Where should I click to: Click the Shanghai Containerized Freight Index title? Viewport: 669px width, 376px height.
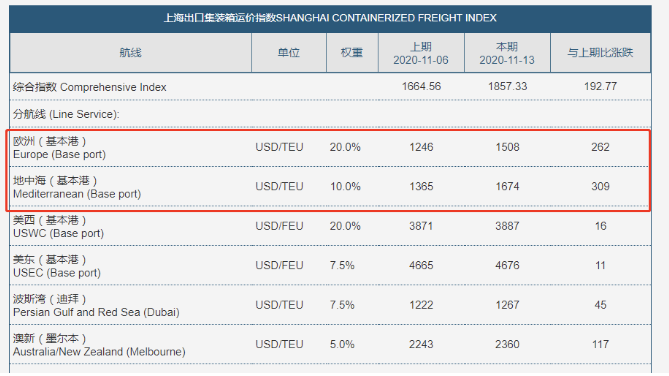pyautogui.click(x=330, y=18)
